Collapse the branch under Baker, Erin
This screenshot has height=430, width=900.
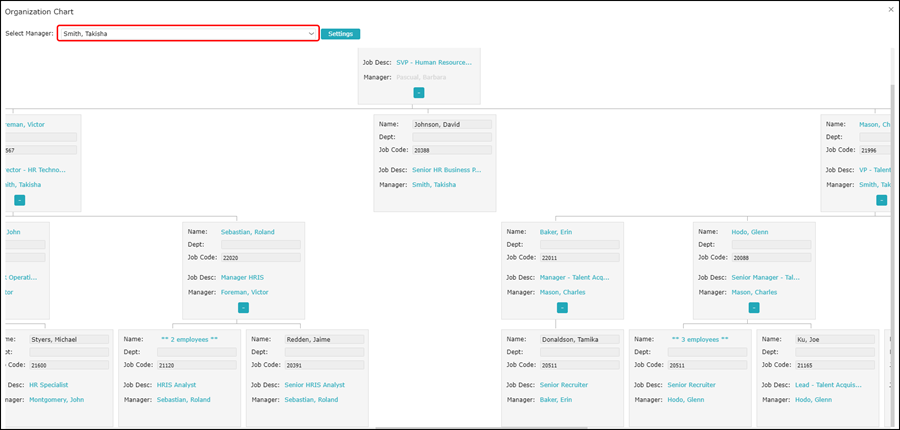[562, 308]
